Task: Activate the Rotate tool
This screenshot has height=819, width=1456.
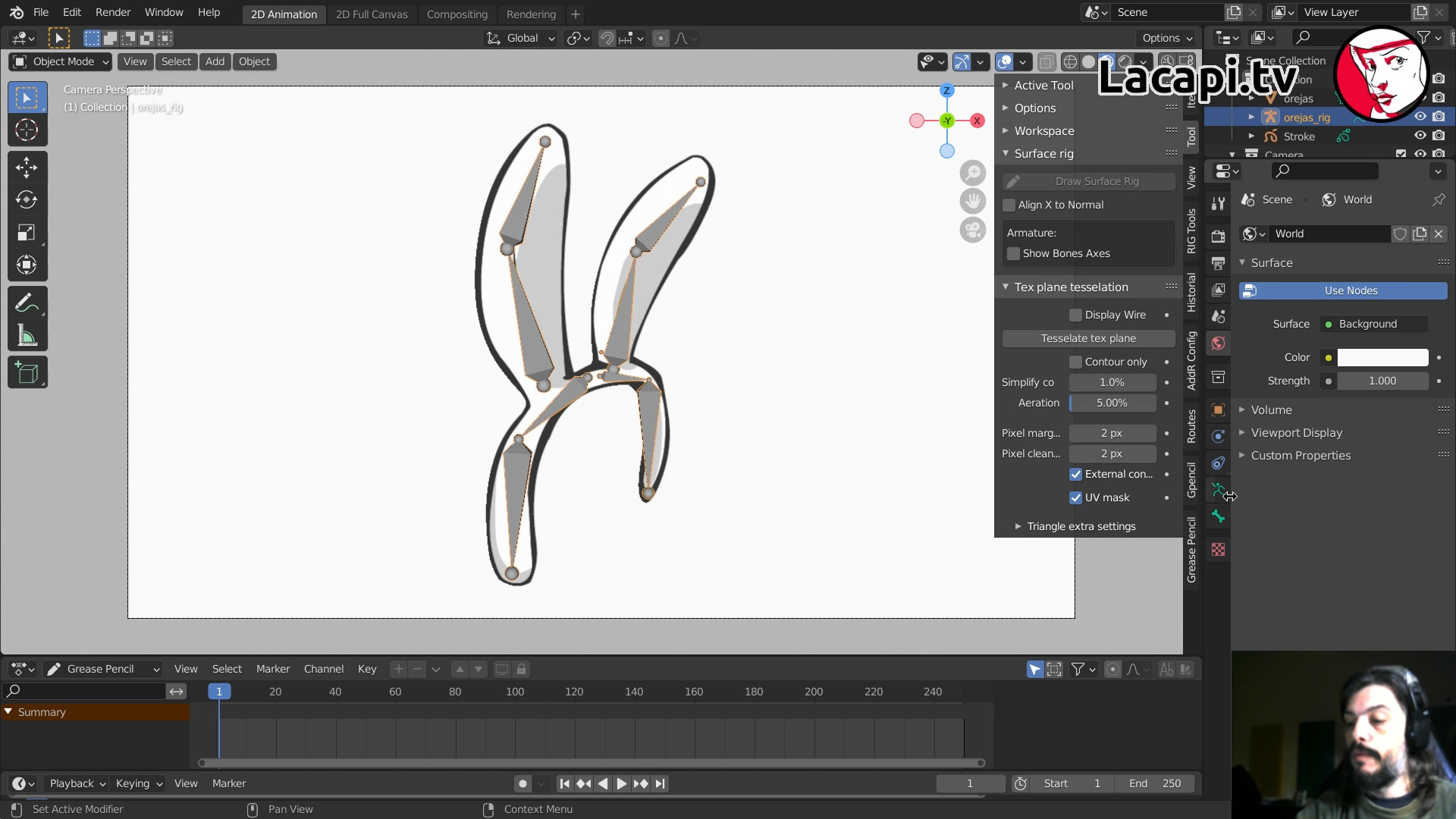Action: click(27, 199)
